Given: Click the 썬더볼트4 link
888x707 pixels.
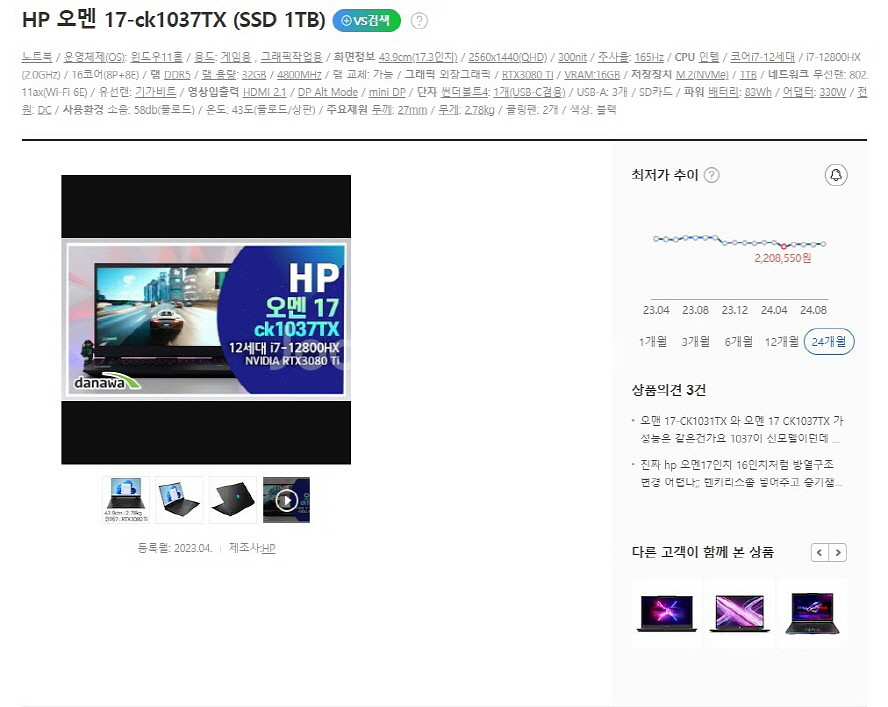Looking at the screenshot, I should (x=463, y=92).
